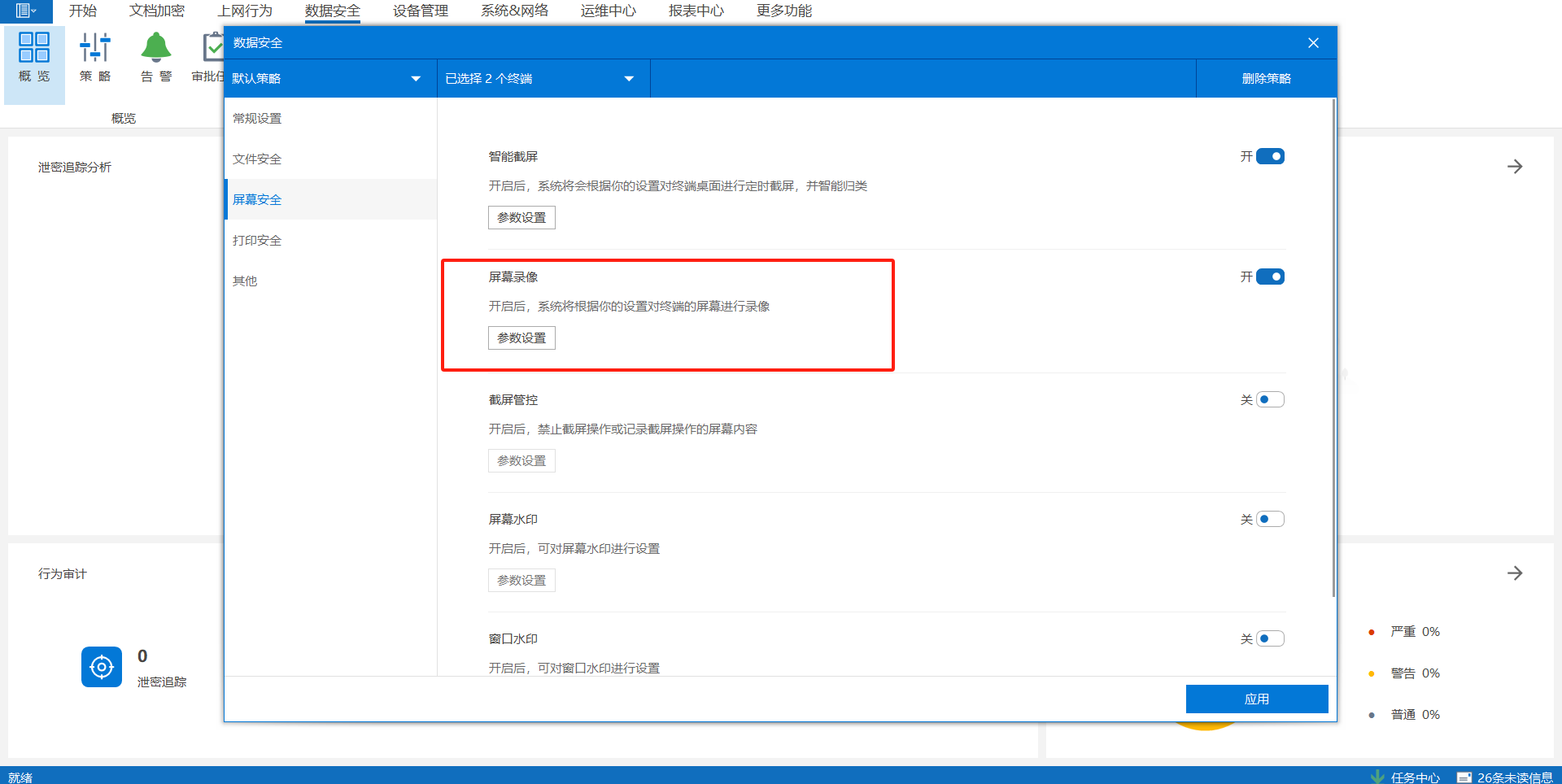The height and width of the screenshot is (784, 1562).
Task: Open the 运维中心 menu tab
Action: [609, 11]
